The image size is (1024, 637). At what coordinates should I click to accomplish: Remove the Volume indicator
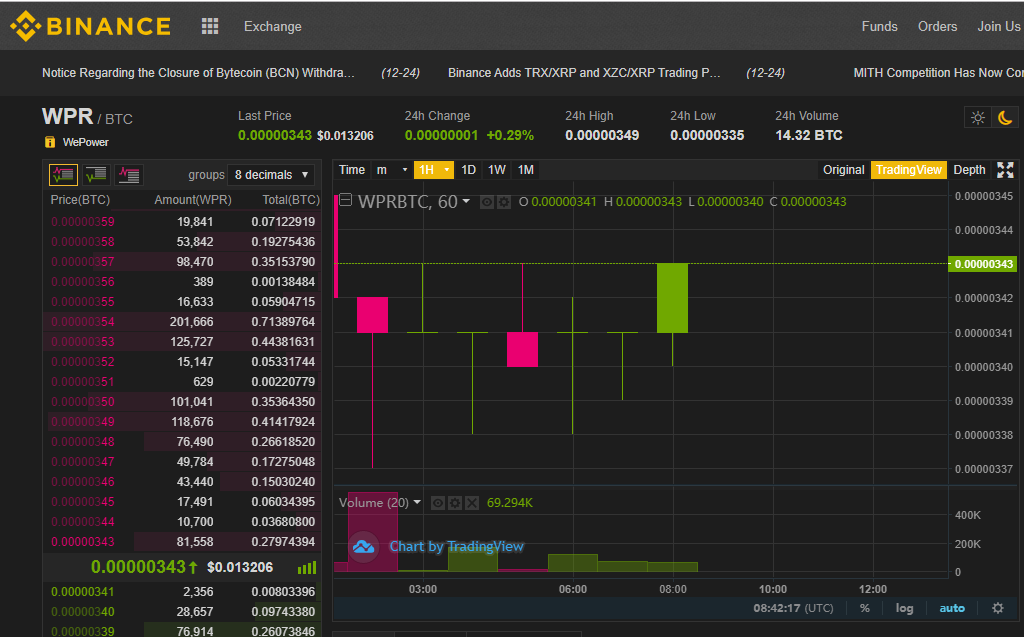pyautogui.click(x=472, y=502)
